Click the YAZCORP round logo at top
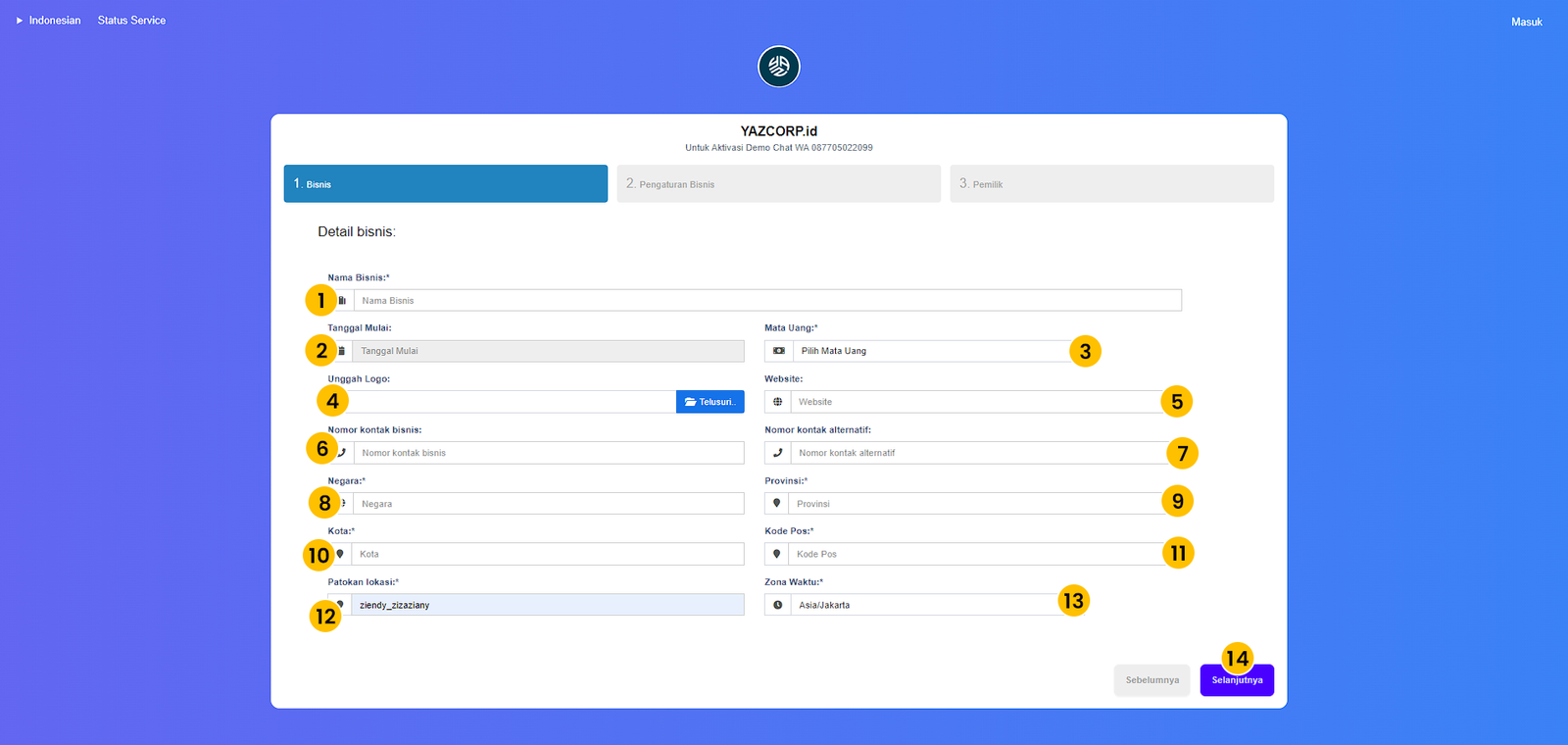Screen dimensions: 1568x745 (x=779, y=67)
